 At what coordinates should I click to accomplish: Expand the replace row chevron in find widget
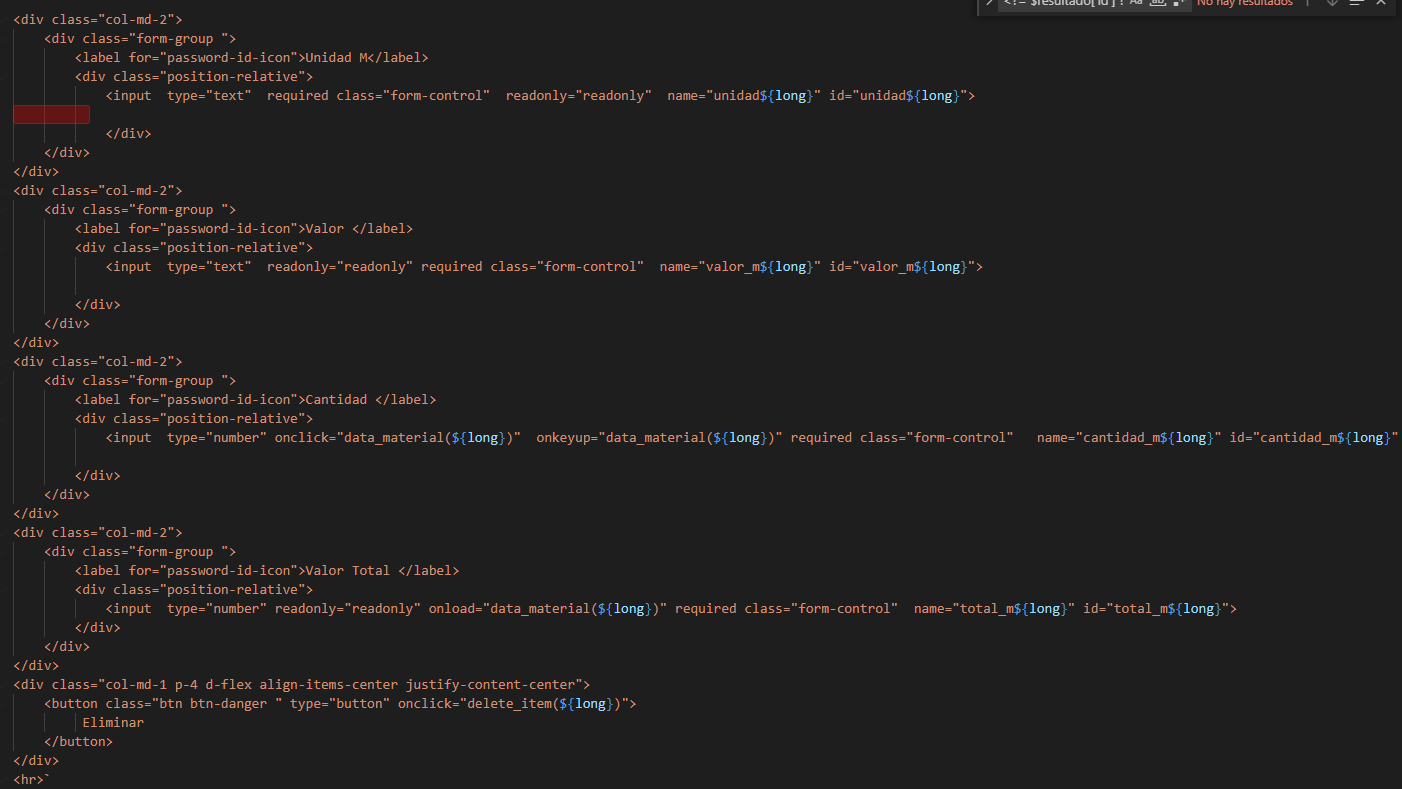(x=989, y=3)
